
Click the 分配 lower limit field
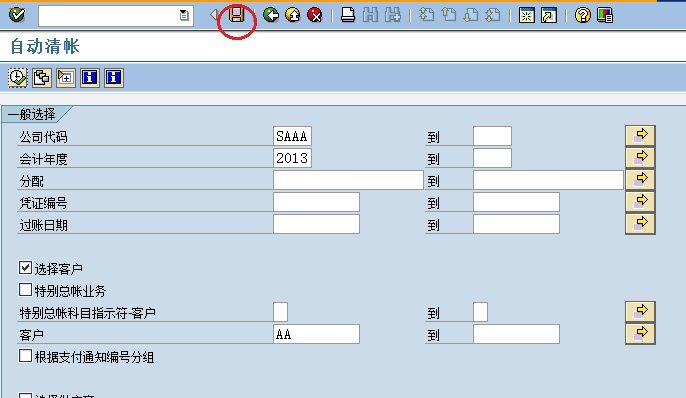coord(348,180)
